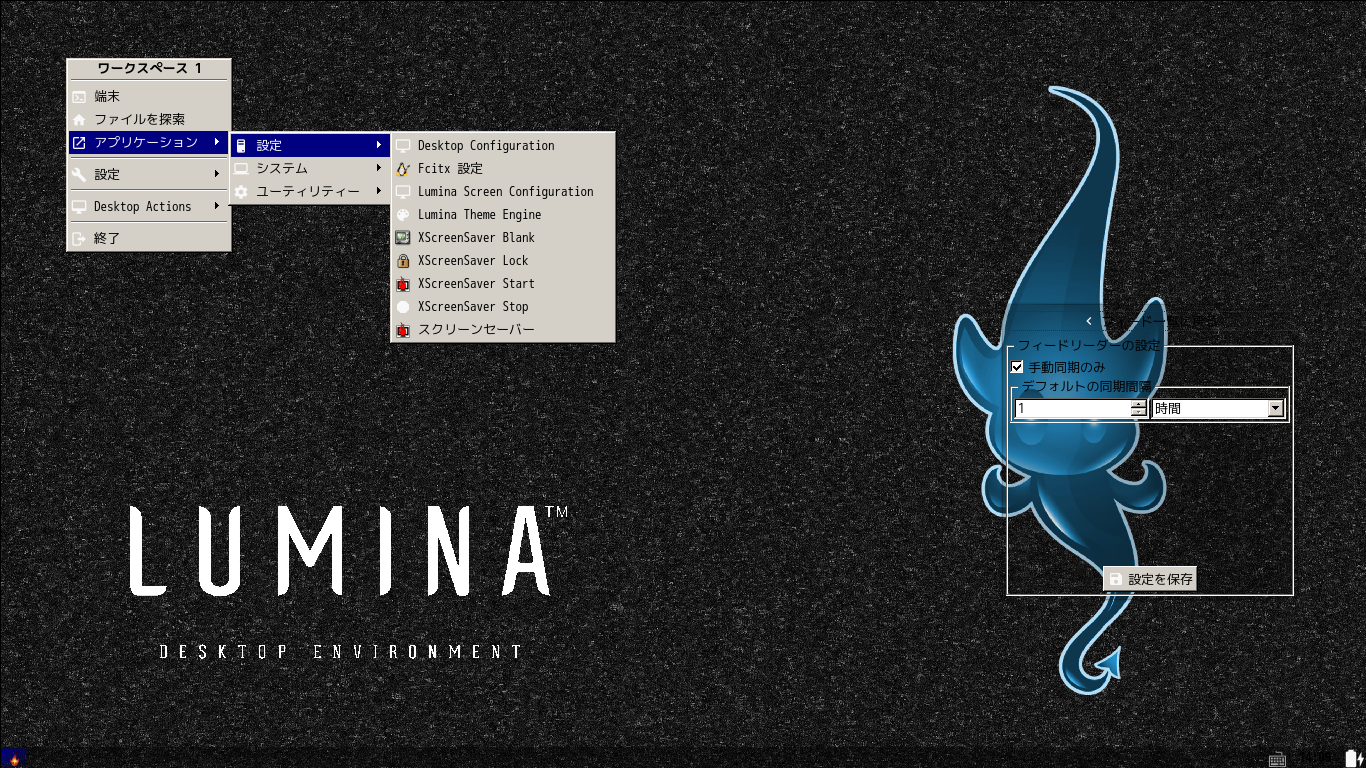Toggle 手動同期のみ checkbox
1366x768 pixels.
pos(1018,368)
